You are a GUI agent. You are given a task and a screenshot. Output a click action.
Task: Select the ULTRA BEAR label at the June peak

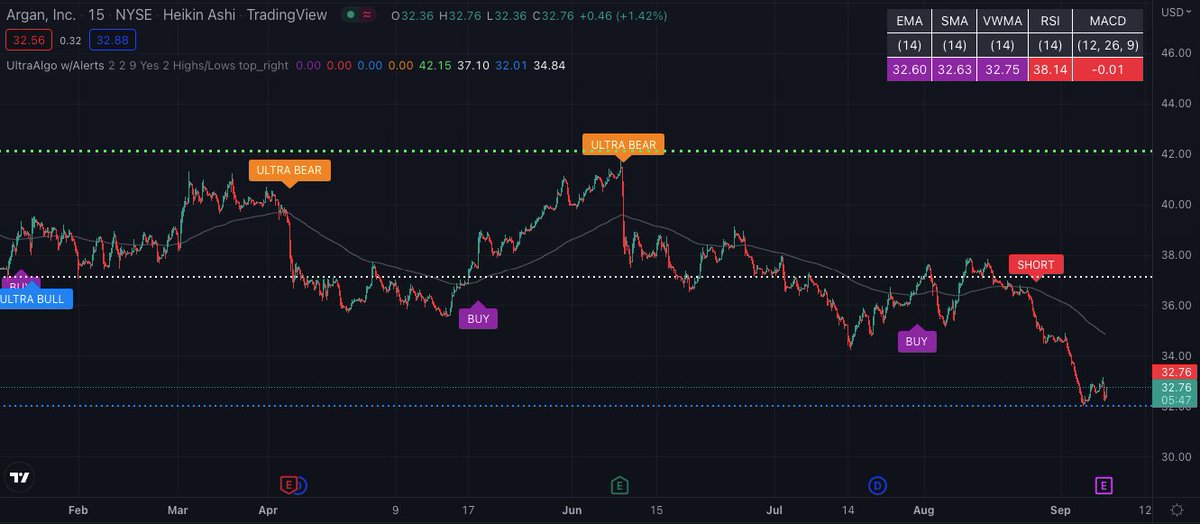[x=623, y=147]
